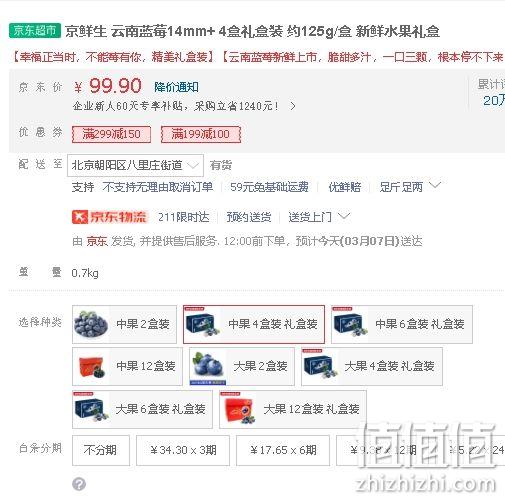Choose the ¥34.30 x 3期 installment plan
The image size is (505, 501).
(x=183, y=450)
